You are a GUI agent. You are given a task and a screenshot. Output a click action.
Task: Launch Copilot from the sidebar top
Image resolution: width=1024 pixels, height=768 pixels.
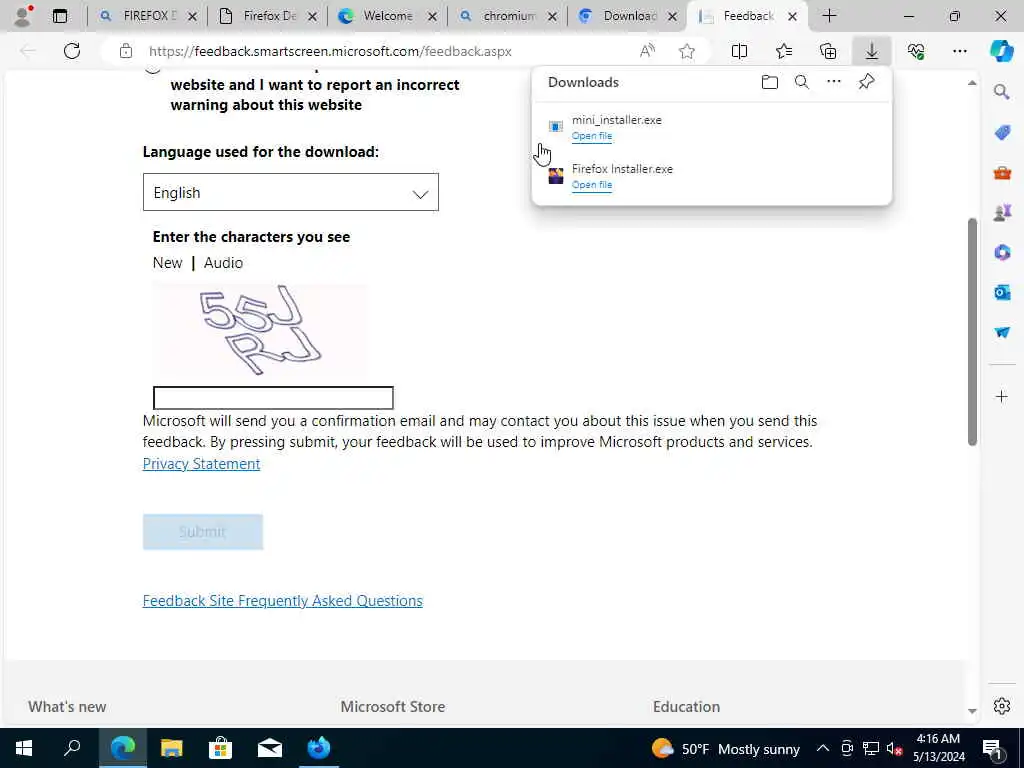[1002, 51]
